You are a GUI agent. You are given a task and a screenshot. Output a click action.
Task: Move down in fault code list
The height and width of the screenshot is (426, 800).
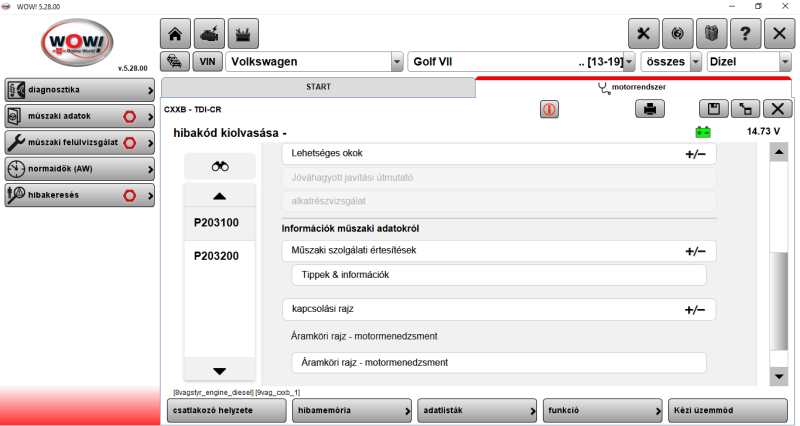[219, 371]
